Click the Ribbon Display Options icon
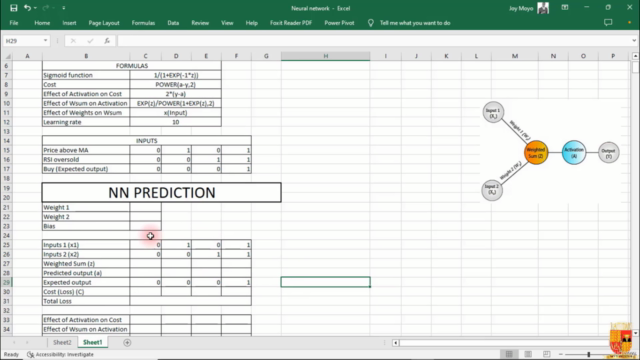640x360 pixels. 565,8
